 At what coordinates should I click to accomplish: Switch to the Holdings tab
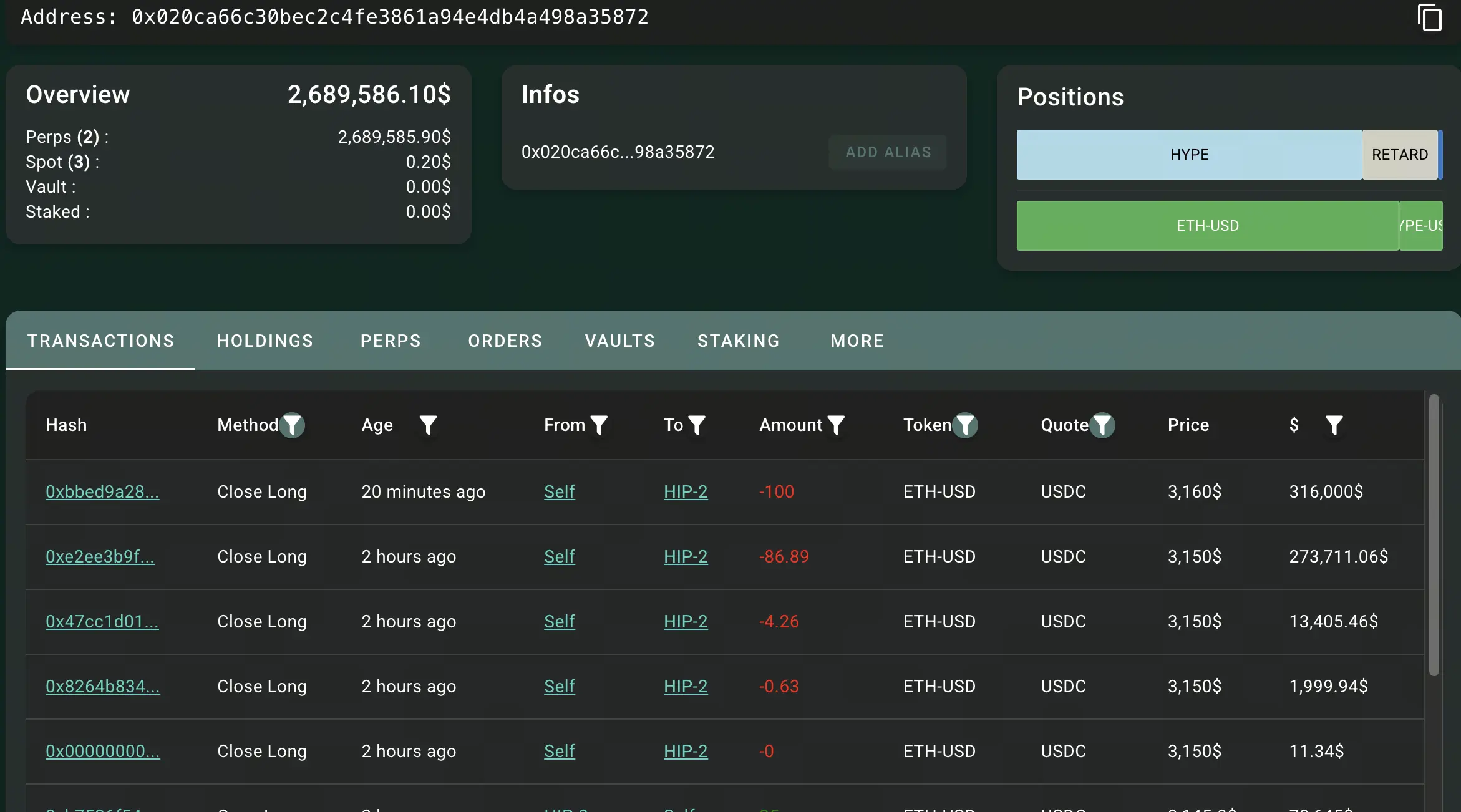click(265, 341)
